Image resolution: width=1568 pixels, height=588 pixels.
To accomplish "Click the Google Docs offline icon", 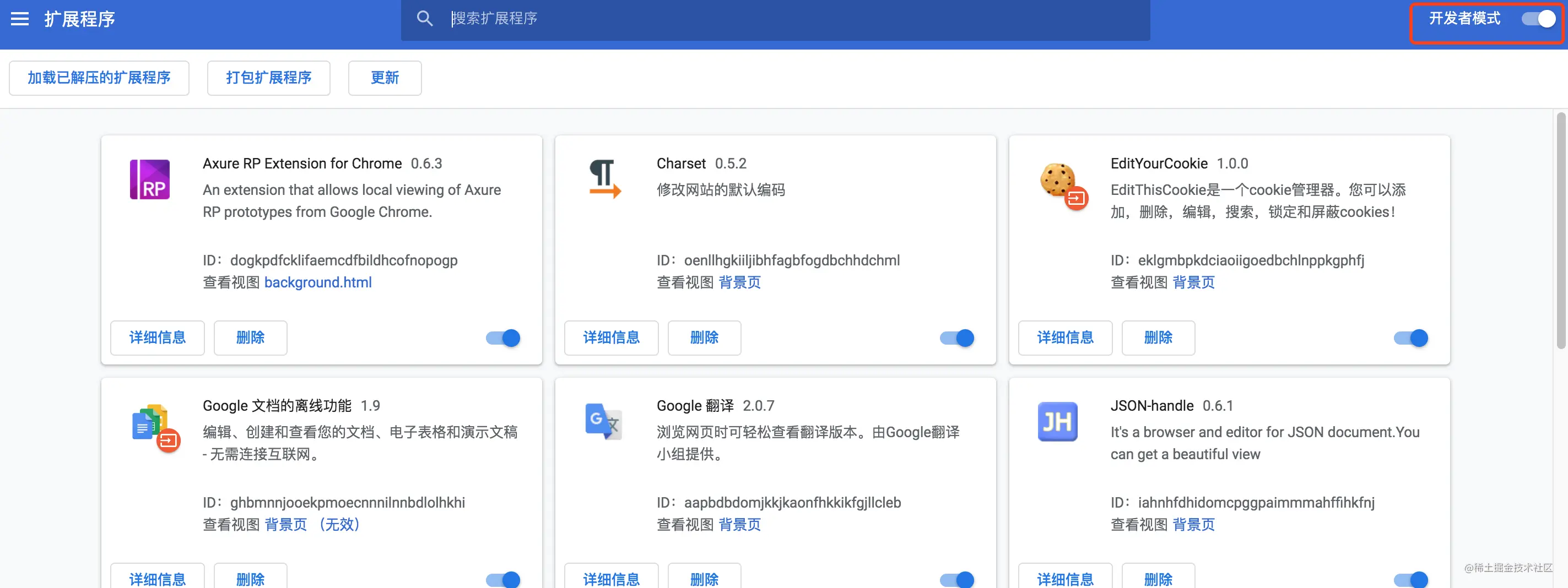I will pyautogui.click(x=155, y=427).
